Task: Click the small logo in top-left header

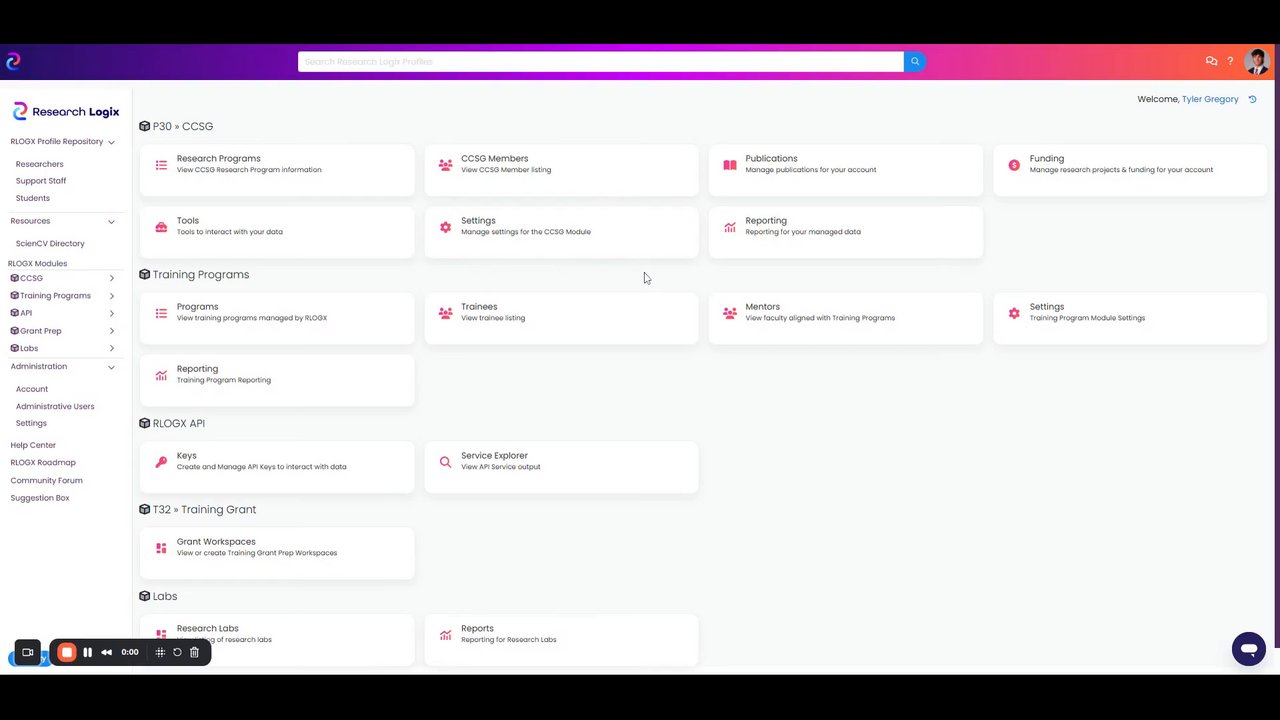Action: point(13,61)
